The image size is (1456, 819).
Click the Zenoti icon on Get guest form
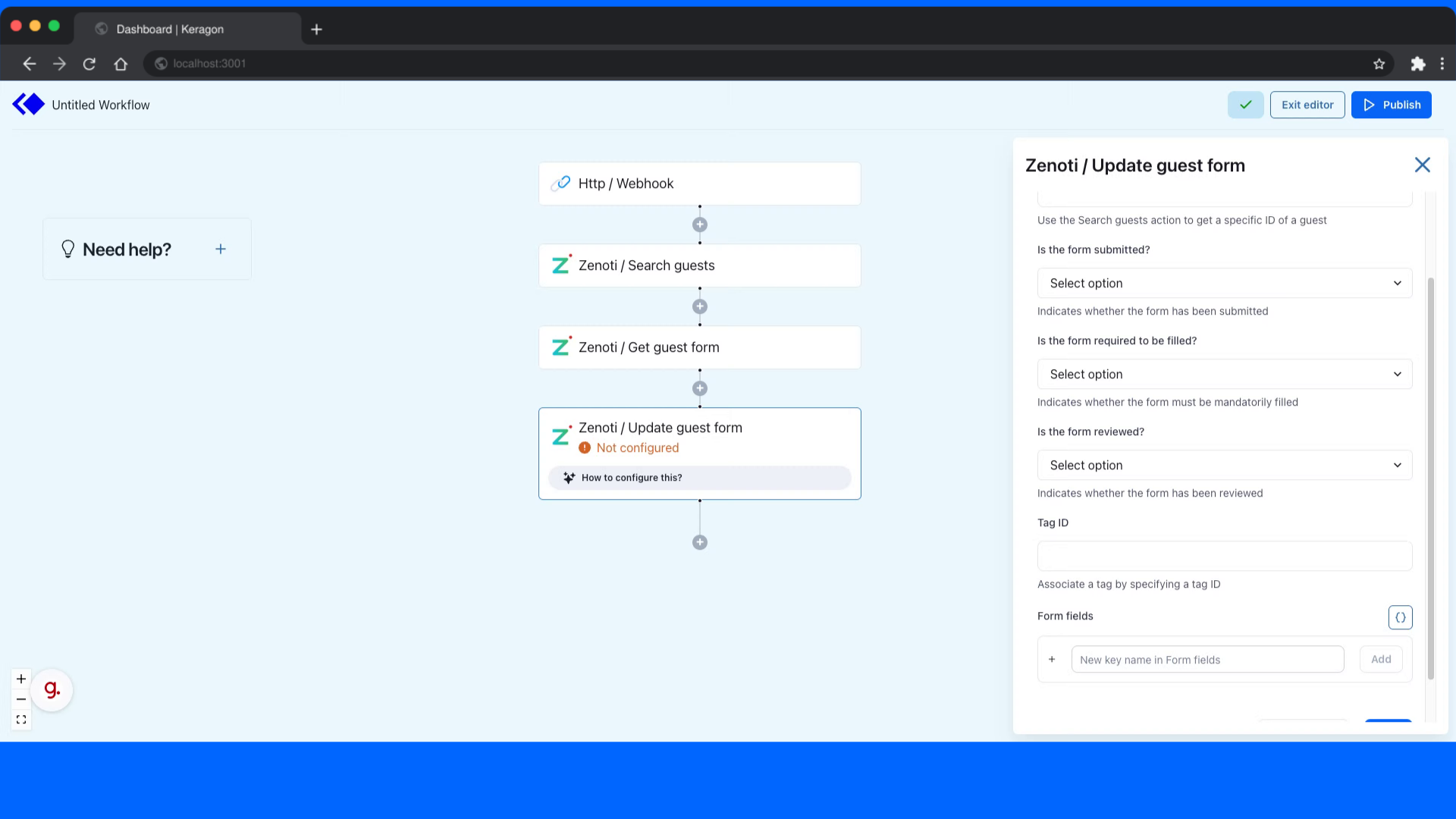tap(561, 347)
